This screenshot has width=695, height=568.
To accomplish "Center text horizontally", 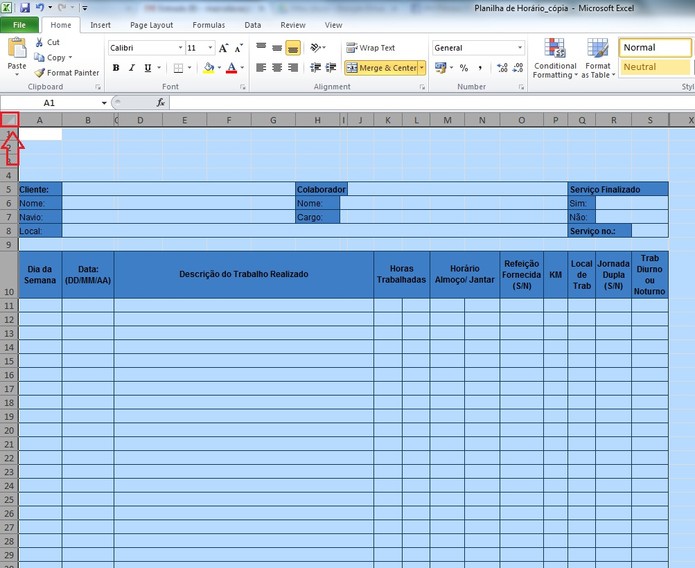I will [277, 68].
